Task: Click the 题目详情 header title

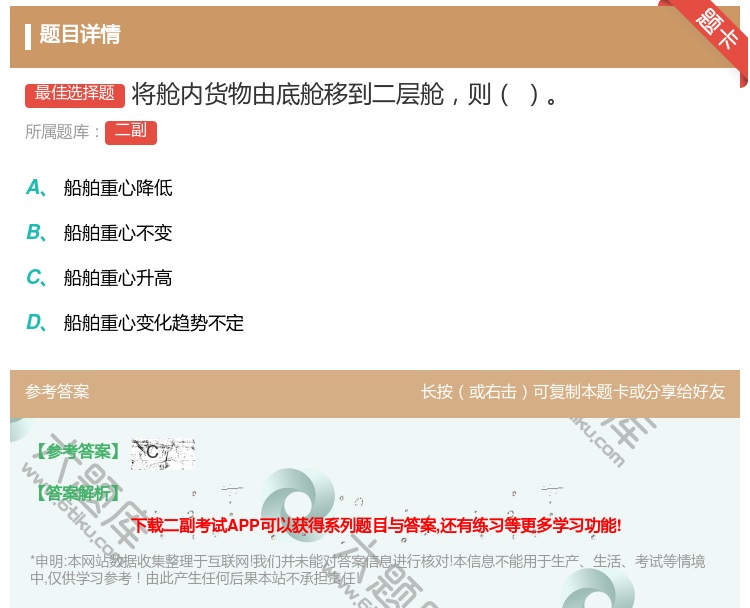Action: pos(80,34)
